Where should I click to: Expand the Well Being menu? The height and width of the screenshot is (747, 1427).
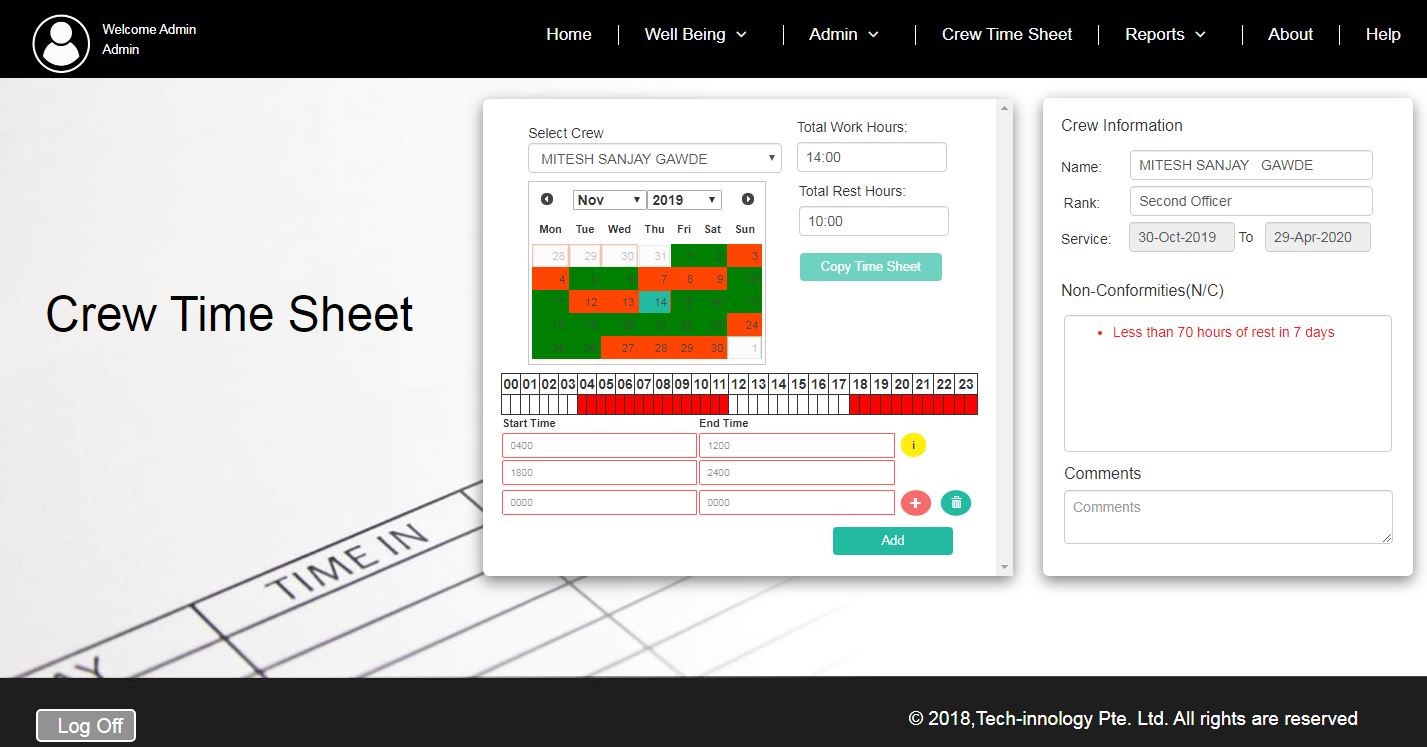coord(695,34)
